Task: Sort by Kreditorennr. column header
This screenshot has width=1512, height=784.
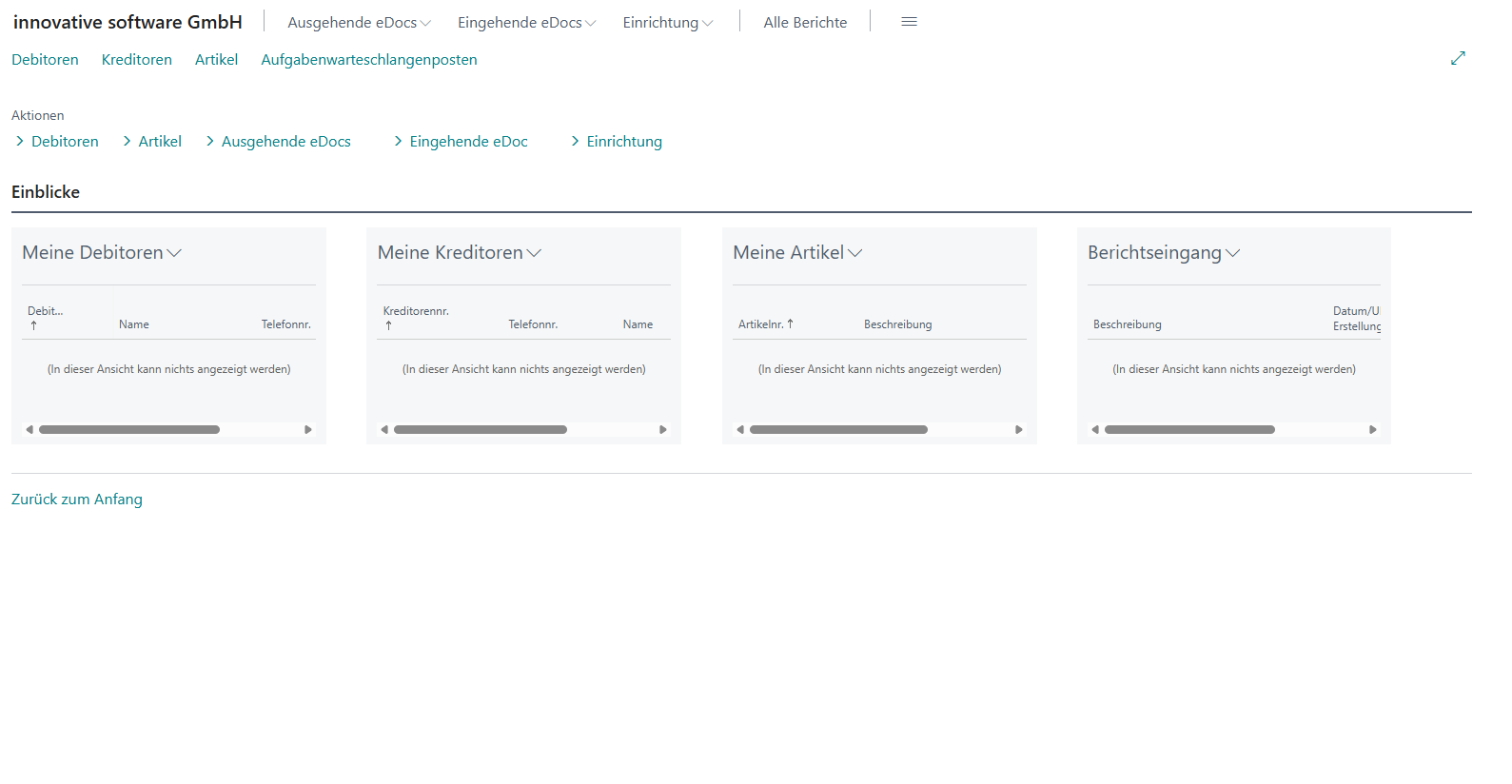Action: [416, 311]
